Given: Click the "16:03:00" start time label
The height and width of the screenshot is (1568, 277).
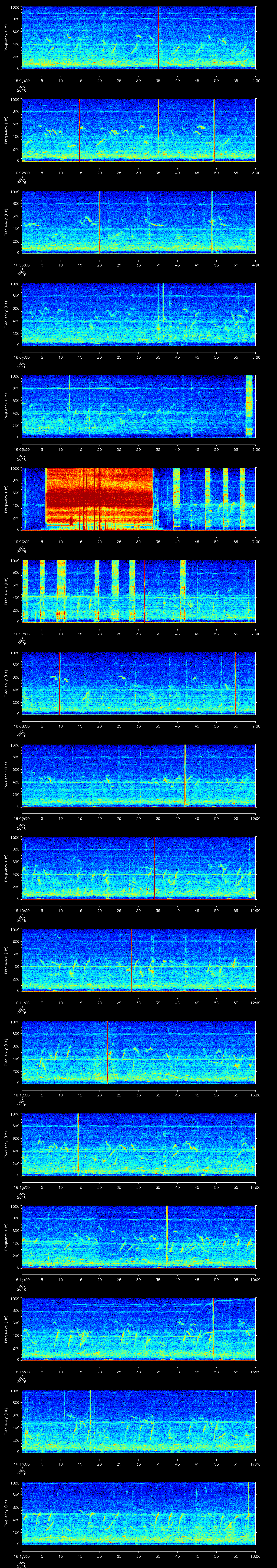Looking at the screenshot, I should (x=22, y=265).
